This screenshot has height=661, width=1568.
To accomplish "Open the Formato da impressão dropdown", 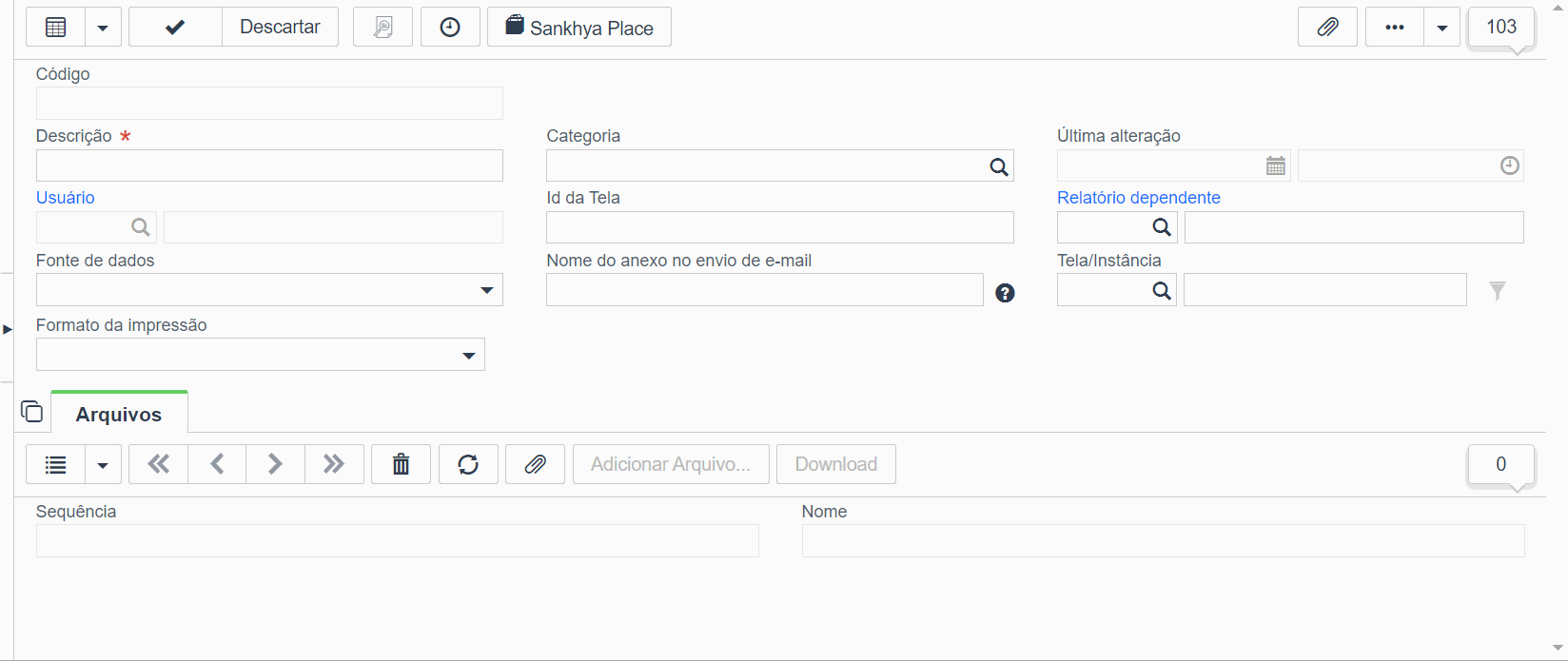I will [x=468, y=355].
